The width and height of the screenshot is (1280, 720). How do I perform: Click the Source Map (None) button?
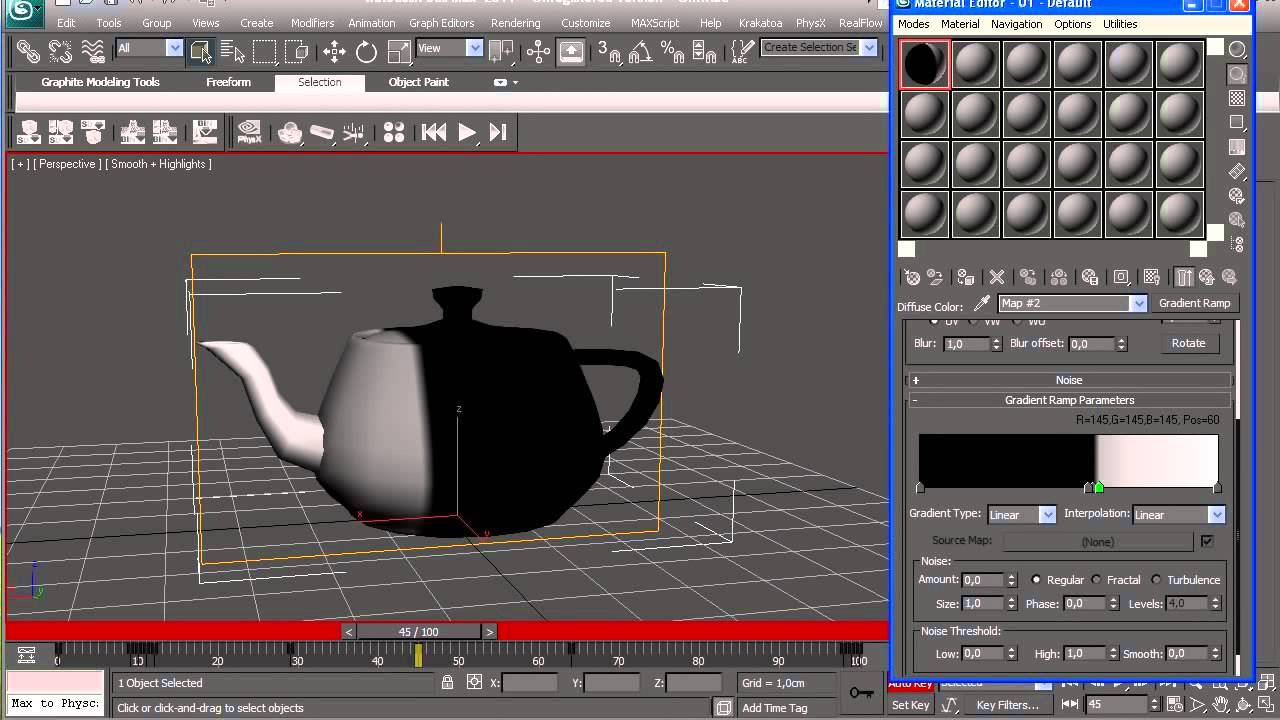pyautogui.click(x=1098, y=541)
